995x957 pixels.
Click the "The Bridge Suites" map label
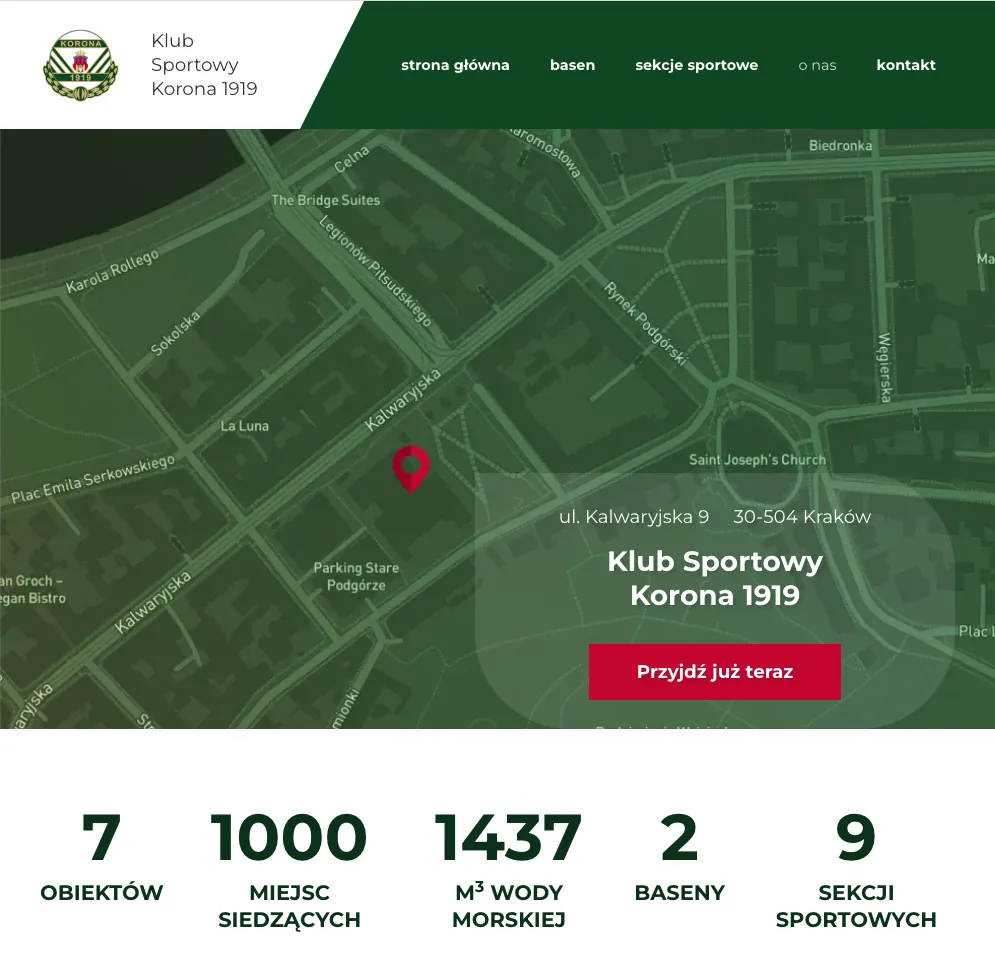pos(326,200)
